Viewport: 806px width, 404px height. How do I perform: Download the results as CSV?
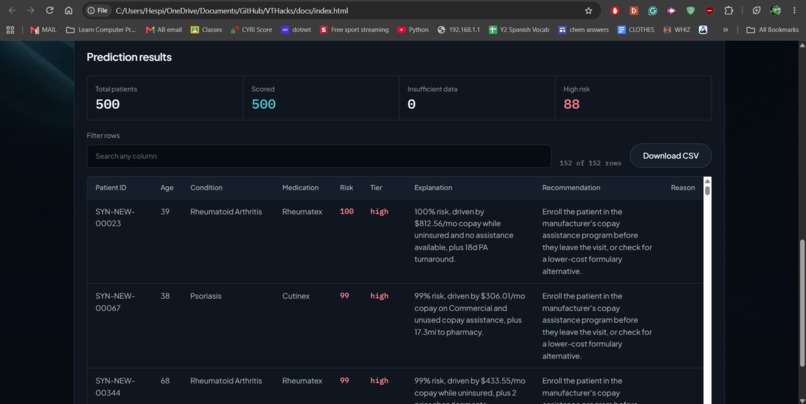tap(671, 156)
